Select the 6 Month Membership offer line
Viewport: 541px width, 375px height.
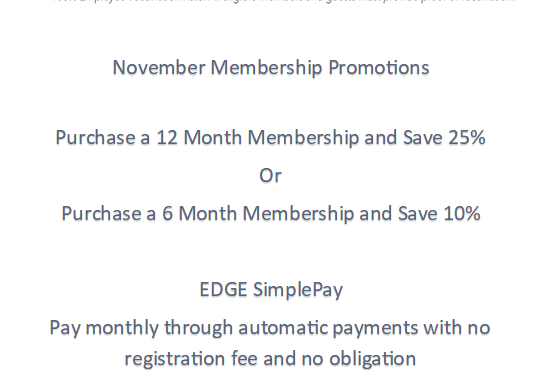(x=271, y=214)
